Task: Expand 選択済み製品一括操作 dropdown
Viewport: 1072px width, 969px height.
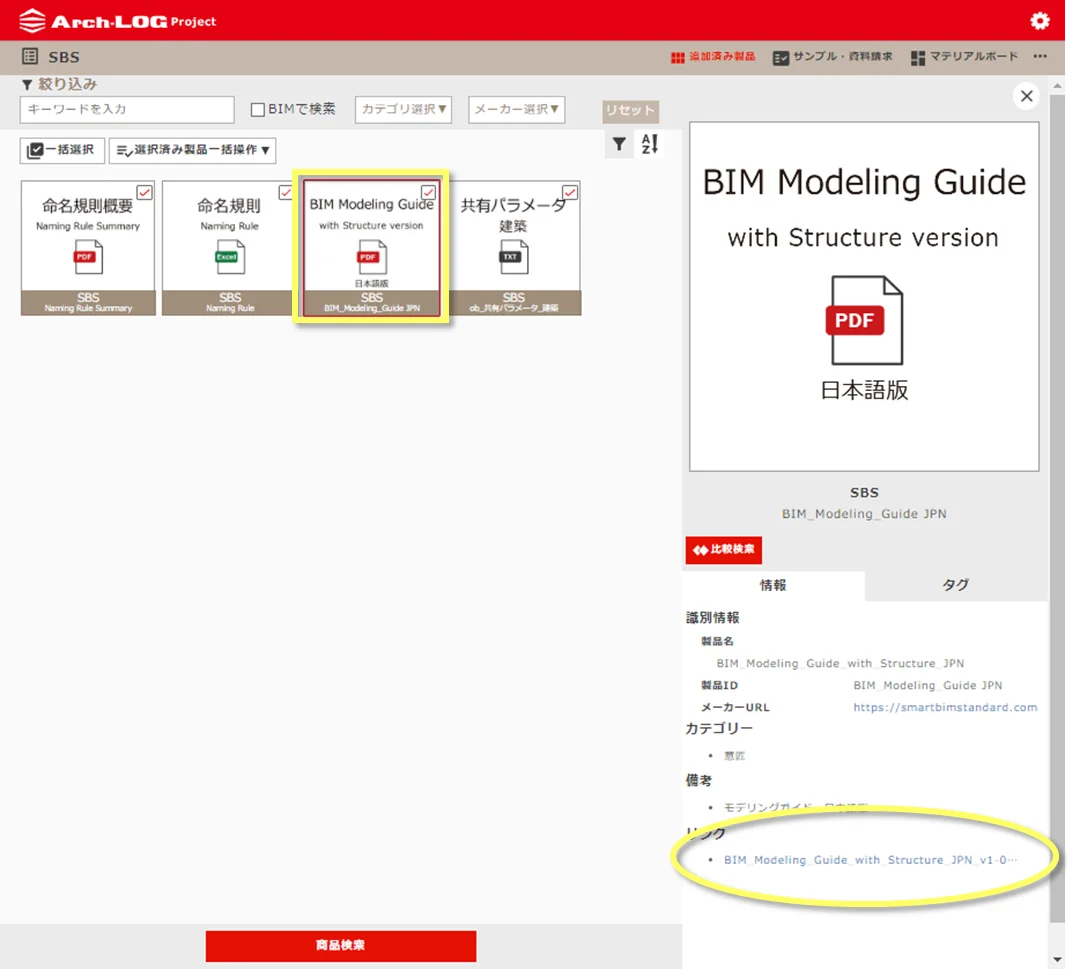Action: click(x=192, y=150)
